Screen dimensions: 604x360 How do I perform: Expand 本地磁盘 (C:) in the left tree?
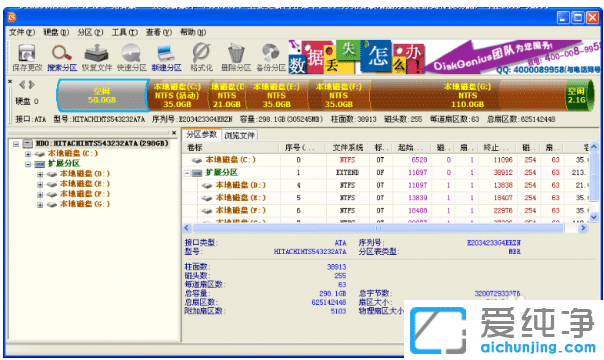click(28, 154)
